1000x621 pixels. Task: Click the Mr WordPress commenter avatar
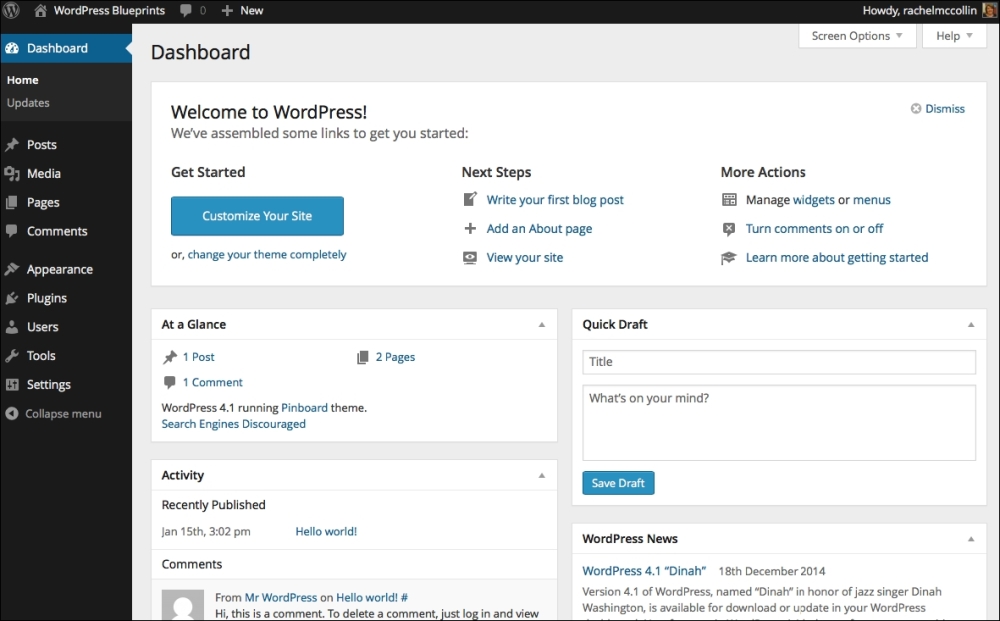182,605
